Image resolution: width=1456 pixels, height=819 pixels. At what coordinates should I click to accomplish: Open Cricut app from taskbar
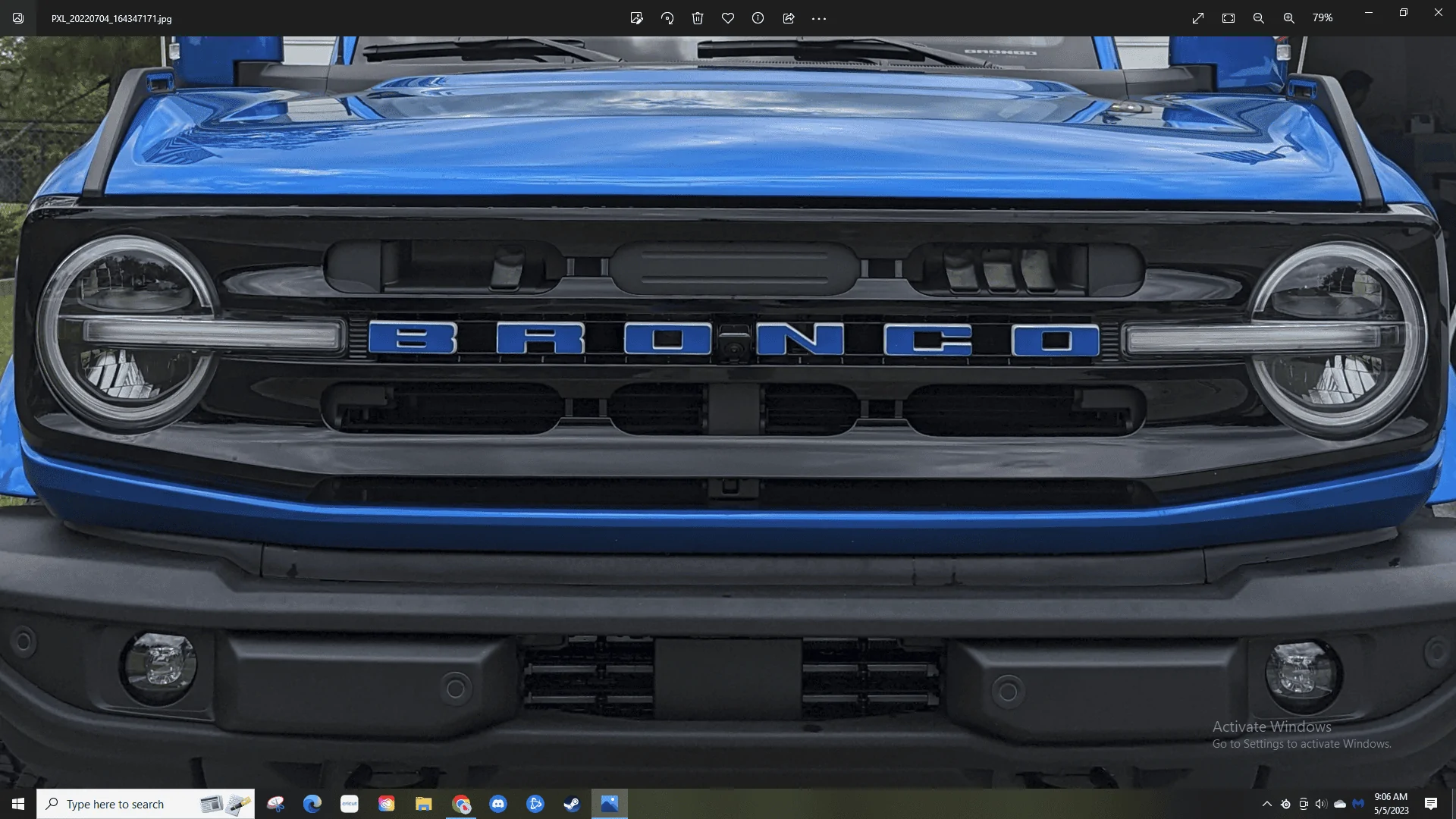pyautogui.click(x=350, y=804)
